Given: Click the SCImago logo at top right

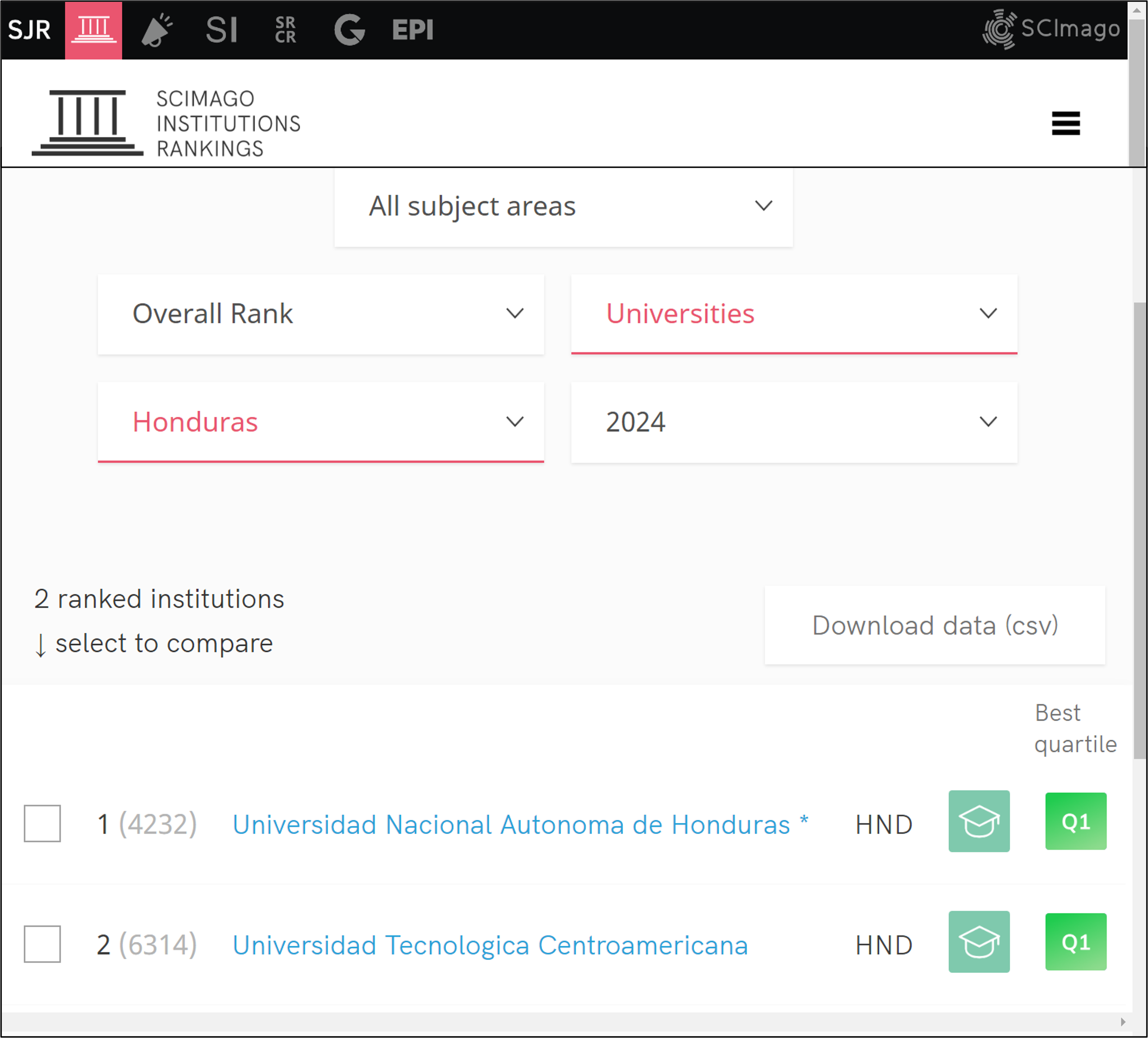Looking at the screenshot, I should pos(1051,29).
